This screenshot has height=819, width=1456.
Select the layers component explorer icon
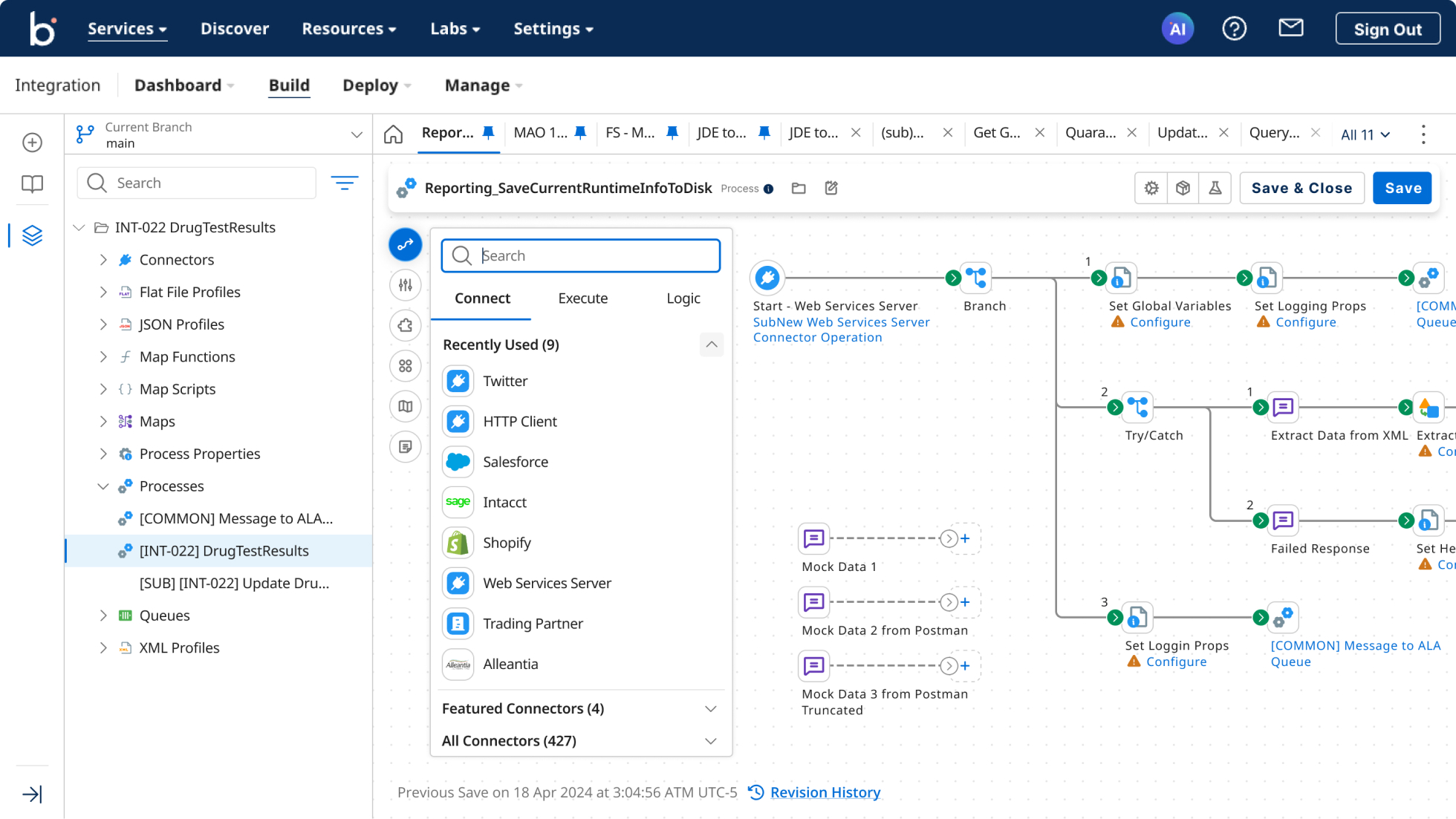(x=32, y=235)
